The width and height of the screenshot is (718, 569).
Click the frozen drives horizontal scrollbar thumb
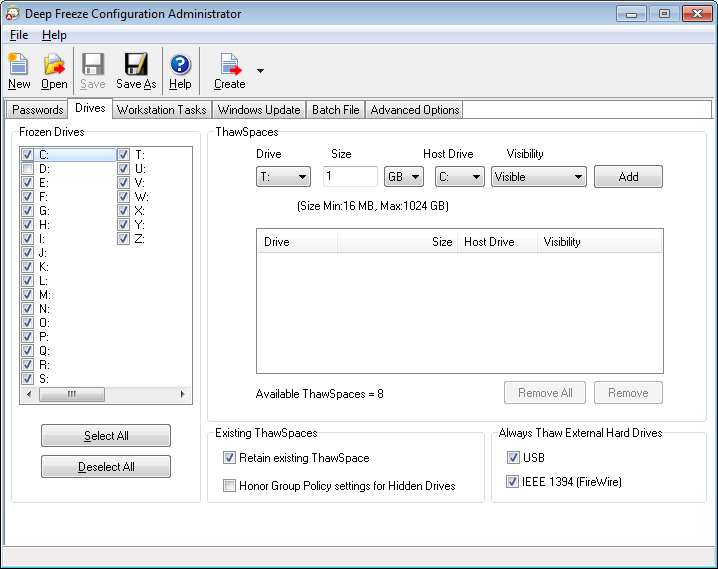pyautogui.click(x=72, y=394)
